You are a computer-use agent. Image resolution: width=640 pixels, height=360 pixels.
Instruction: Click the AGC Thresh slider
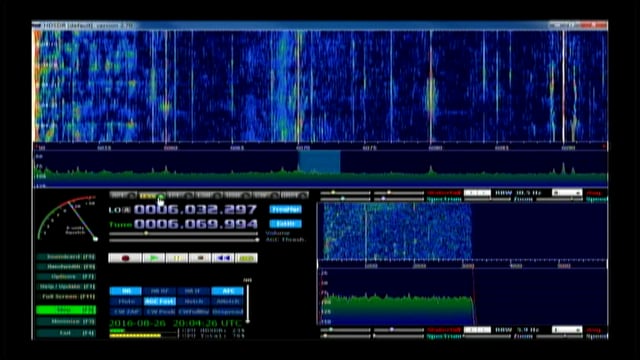[184, 240]
